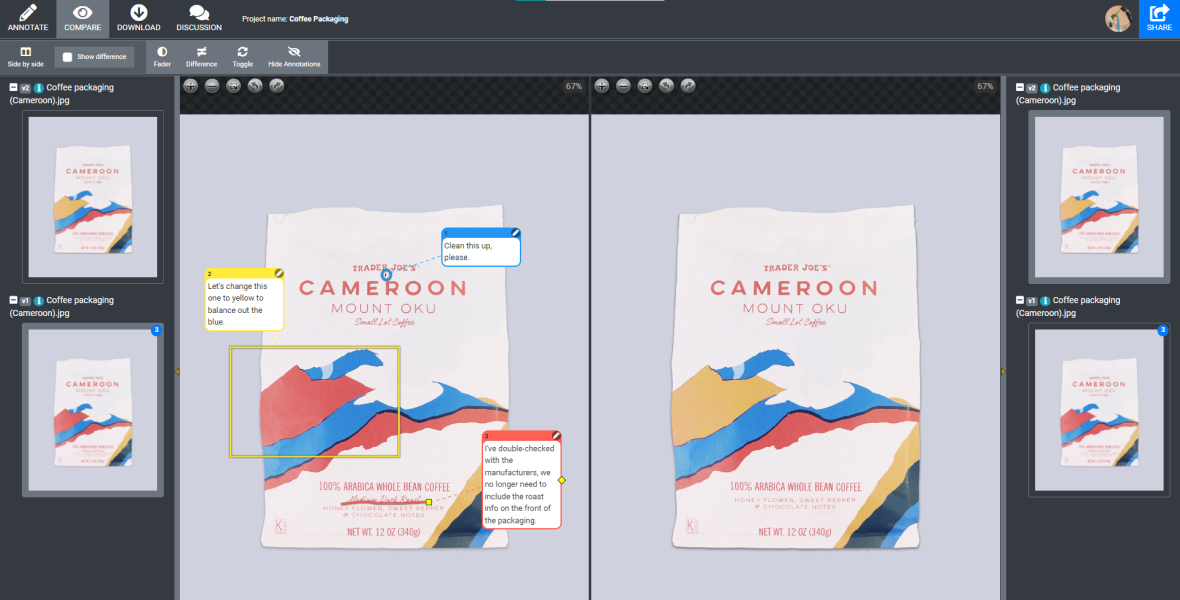1180x600 pixels.
Task: Rotate left pane image clockwise
Action: point(277,86)
